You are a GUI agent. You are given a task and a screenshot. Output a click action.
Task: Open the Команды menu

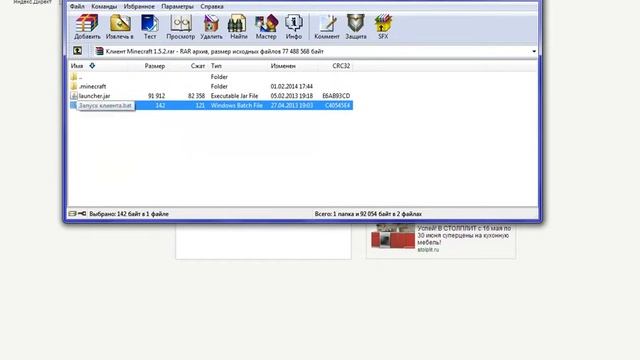pos(104,7)
